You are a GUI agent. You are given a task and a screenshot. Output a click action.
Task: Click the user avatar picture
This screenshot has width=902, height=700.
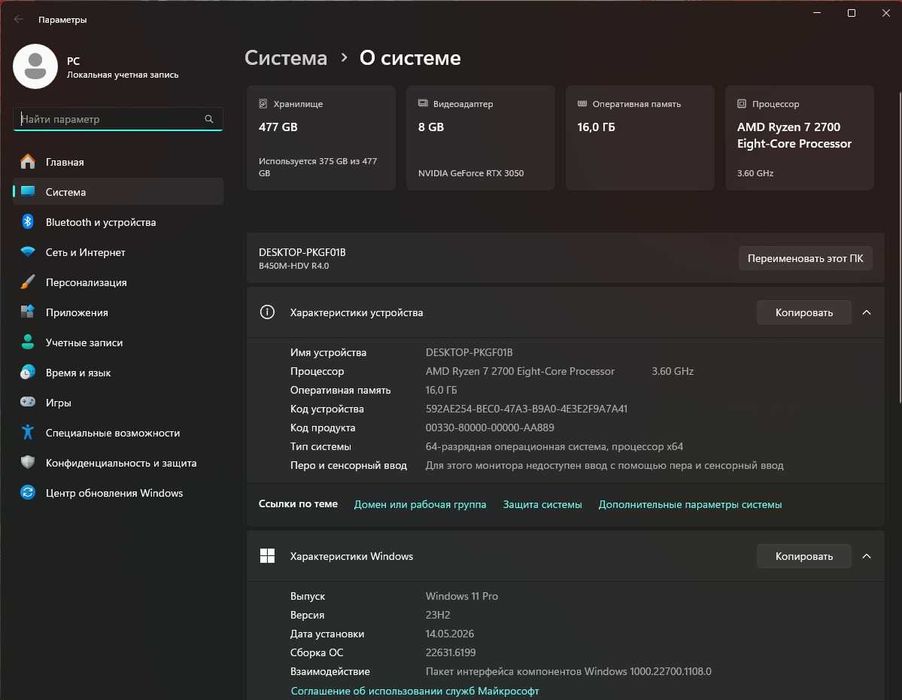point(35,67)
